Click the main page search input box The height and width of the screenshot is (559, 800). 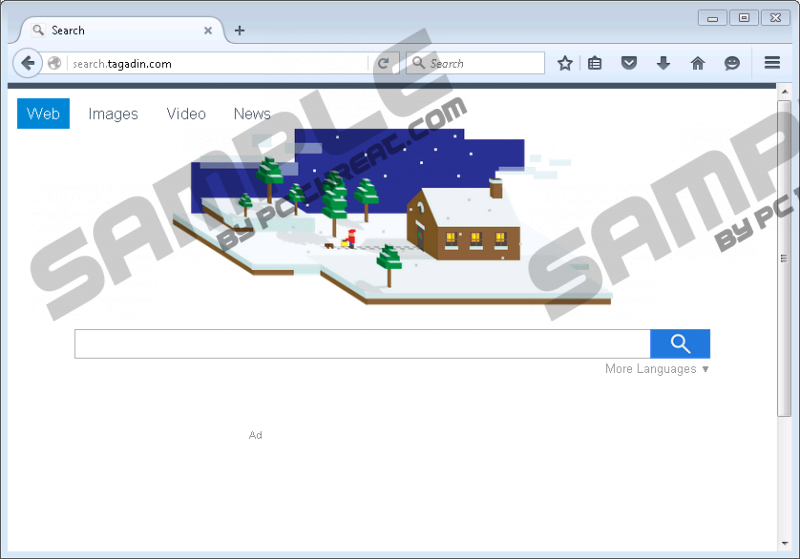pyautogui.click(x=362, y=344)
